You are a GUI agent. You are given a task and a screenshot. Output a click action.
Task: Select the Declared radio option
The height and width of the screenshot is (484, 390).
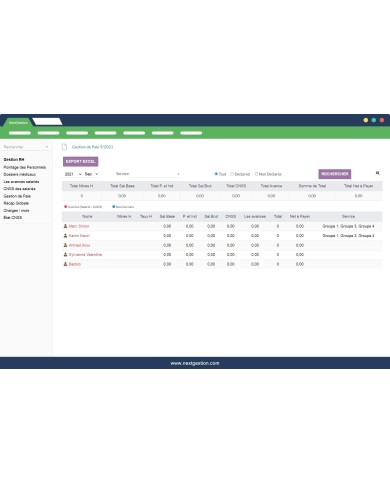pos(232,174)
